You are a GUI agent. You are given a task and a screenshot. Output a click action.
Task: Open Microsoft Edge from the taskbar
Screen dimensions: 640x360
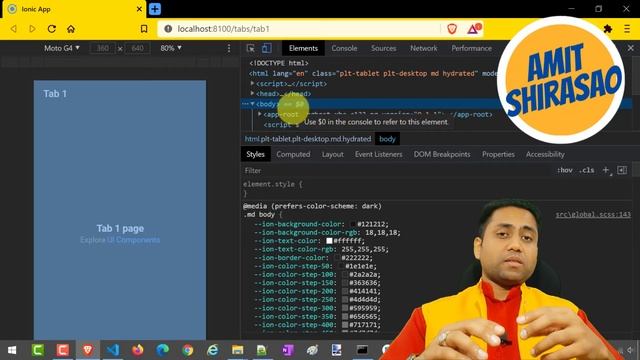click(x=162, y=350)
